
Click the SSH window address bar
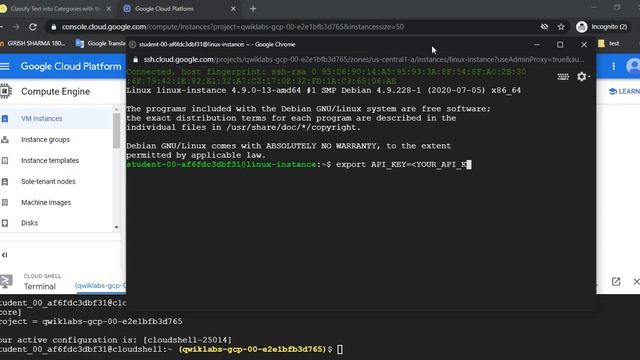[363, 60]
